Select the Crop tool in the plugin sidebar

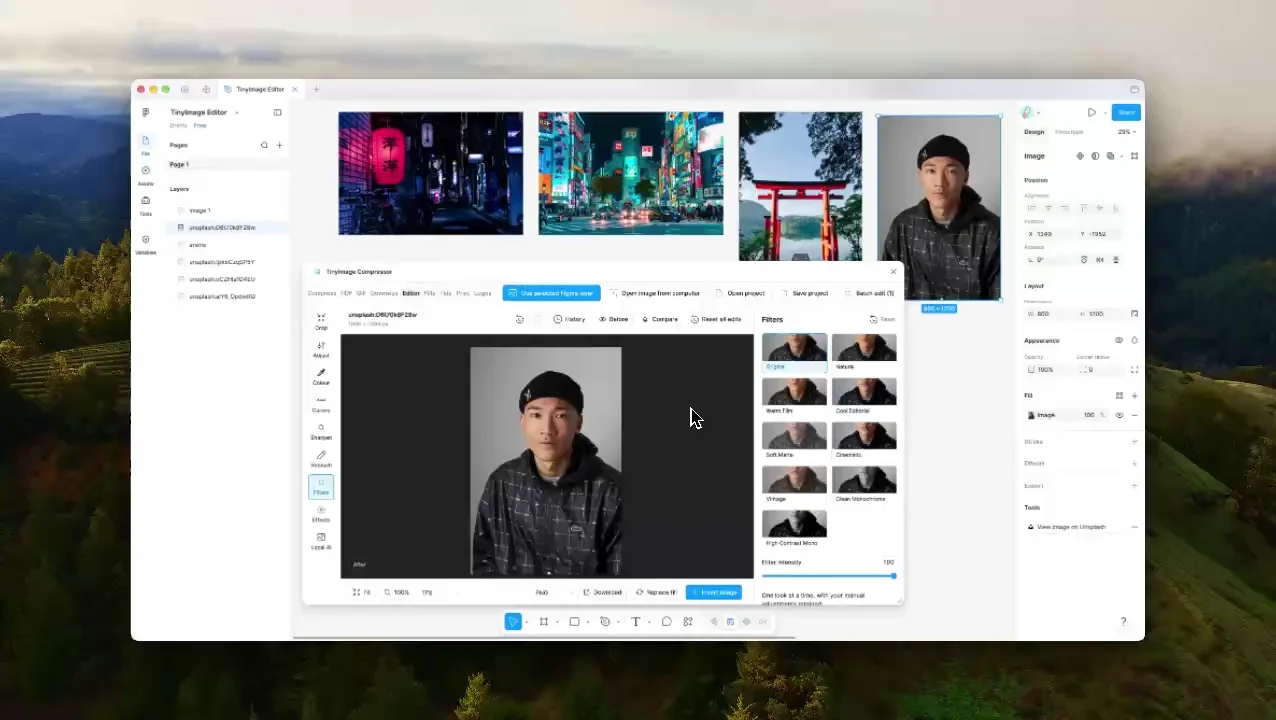[x=321, y=321]
